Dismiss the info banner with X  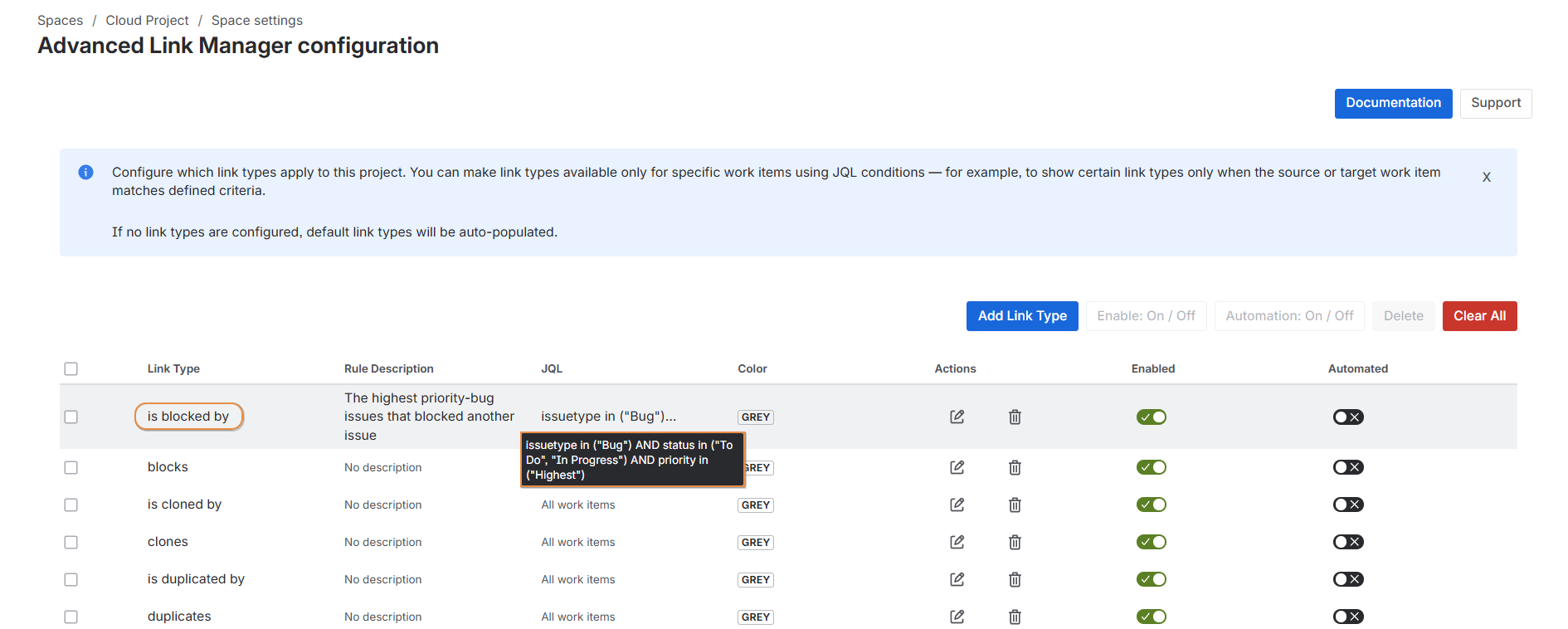[x=1487, y=177]
